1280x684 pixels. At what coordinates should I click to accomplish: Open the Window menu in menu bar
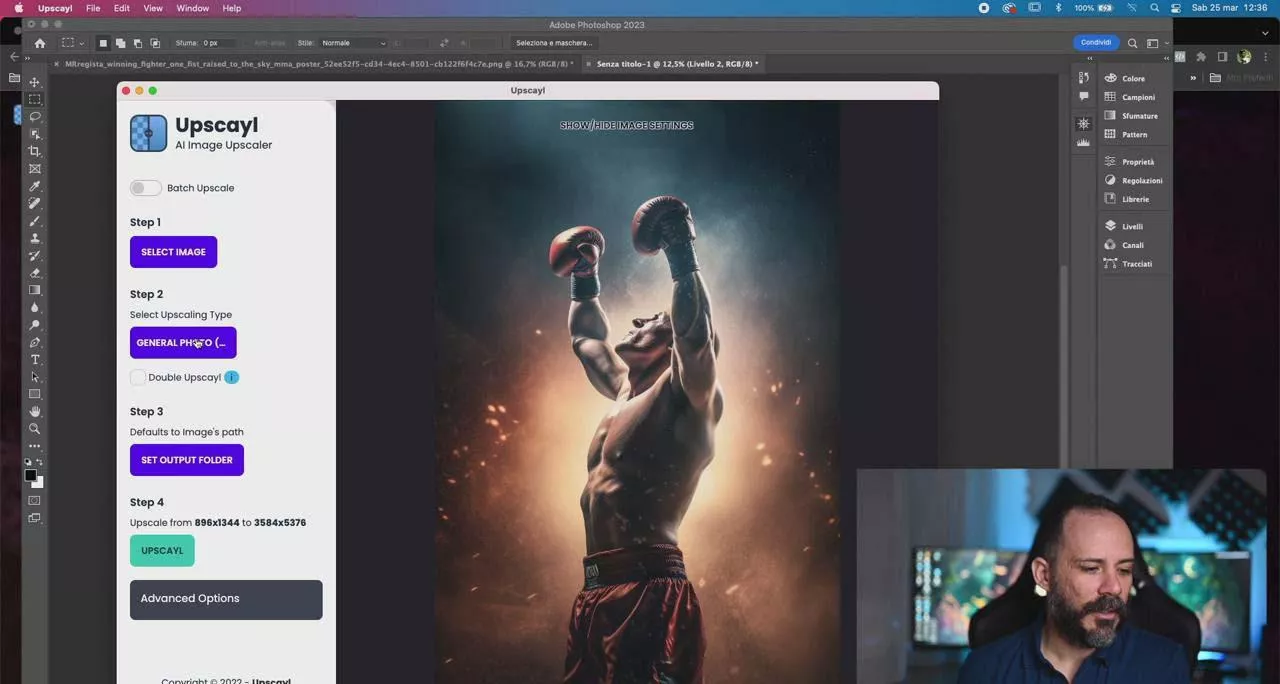192,8
